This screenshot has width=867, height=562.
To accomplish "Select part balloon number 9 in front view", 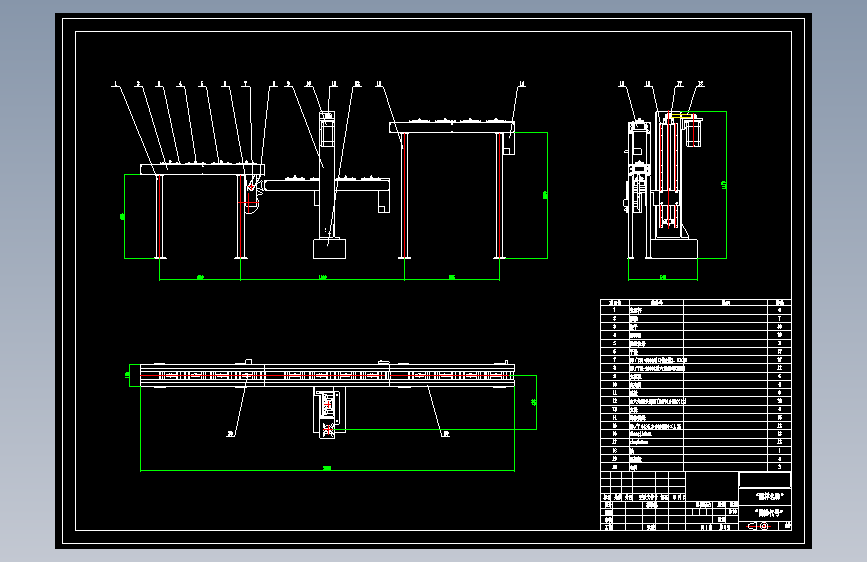I will pos(288,84).
